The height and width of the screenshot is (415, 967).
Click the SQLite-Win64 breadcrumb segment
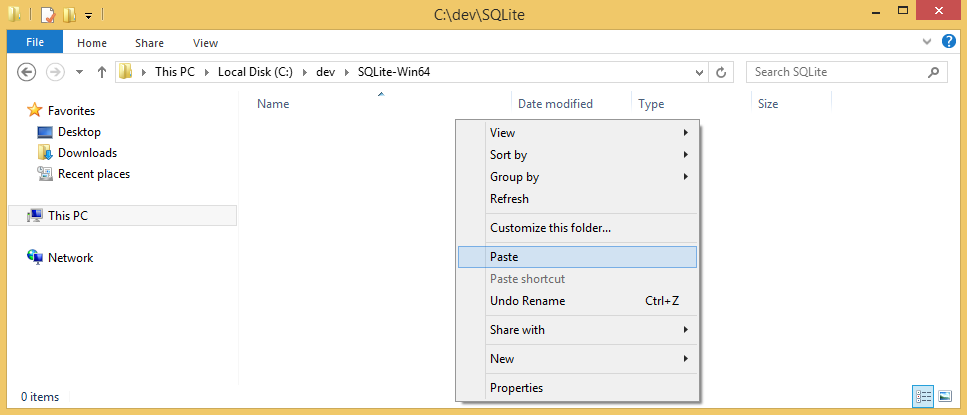pos(393,72)
